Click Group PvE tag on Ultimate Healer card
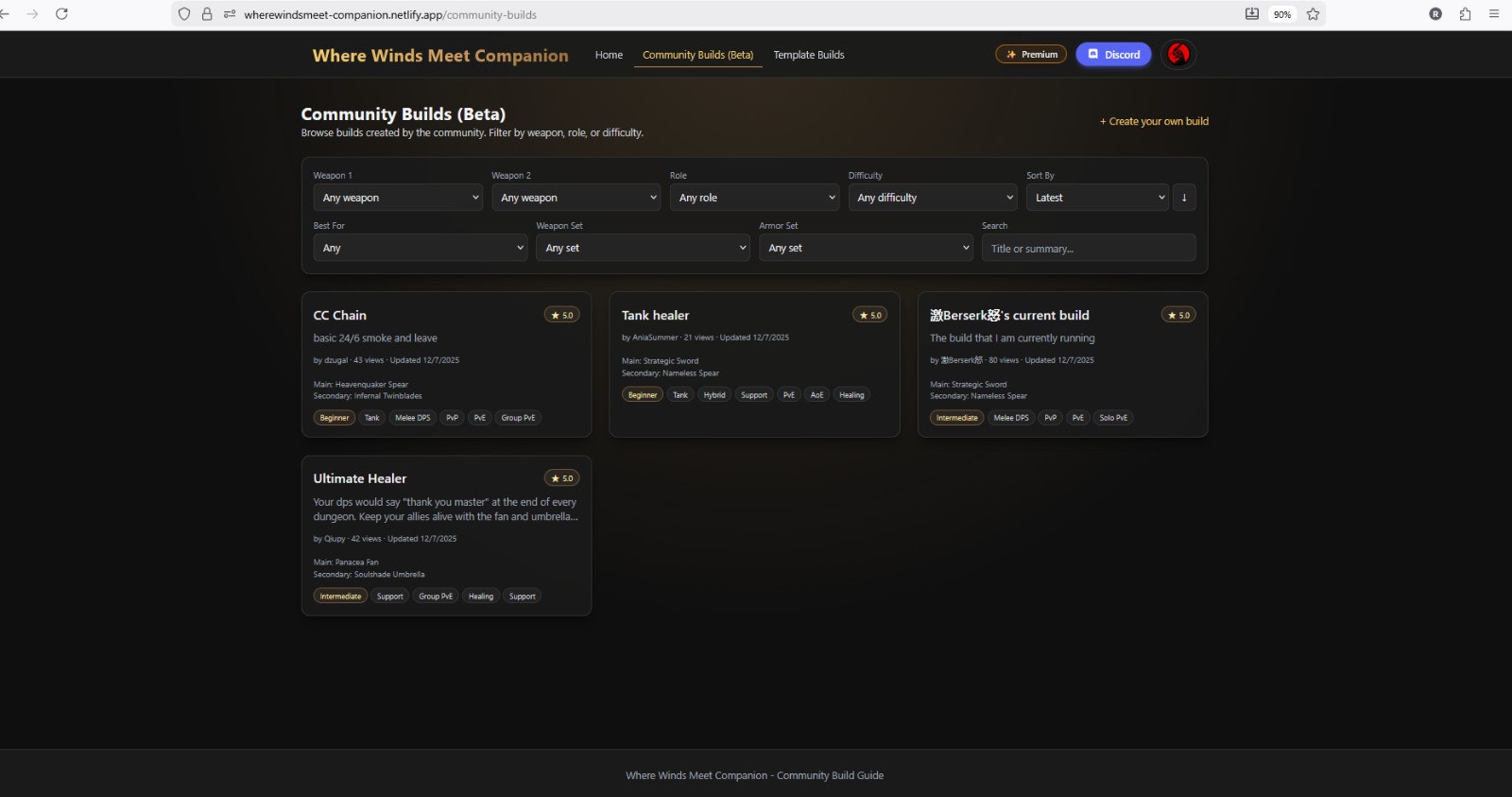The width and height of the screenshot is (1512, 797). pos(436,597)
